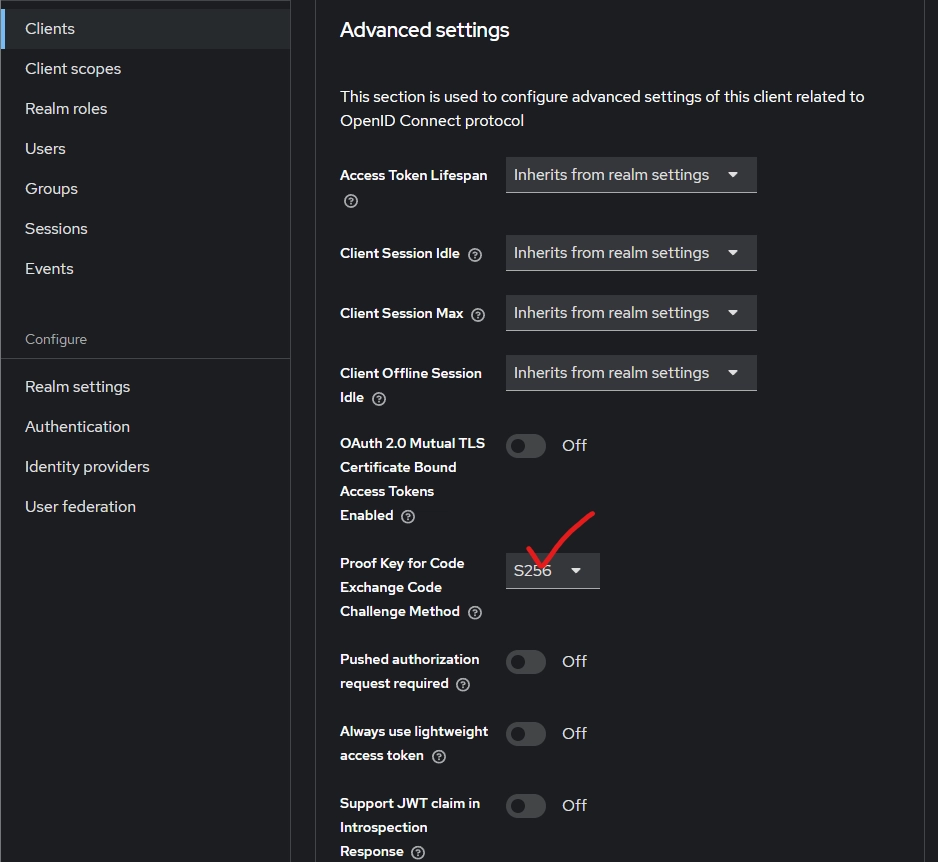
Task: Open the S256 code challenge method dropdown
Action: click(x=552, y=571)
